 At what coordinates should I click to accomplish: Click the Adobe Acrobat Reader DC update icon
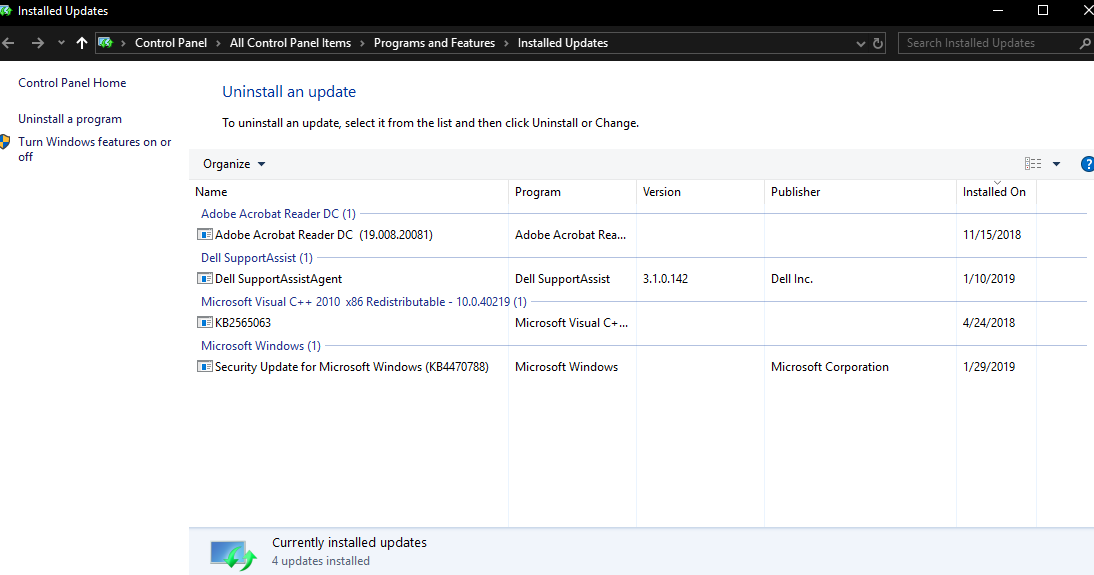tap(205, 235)
